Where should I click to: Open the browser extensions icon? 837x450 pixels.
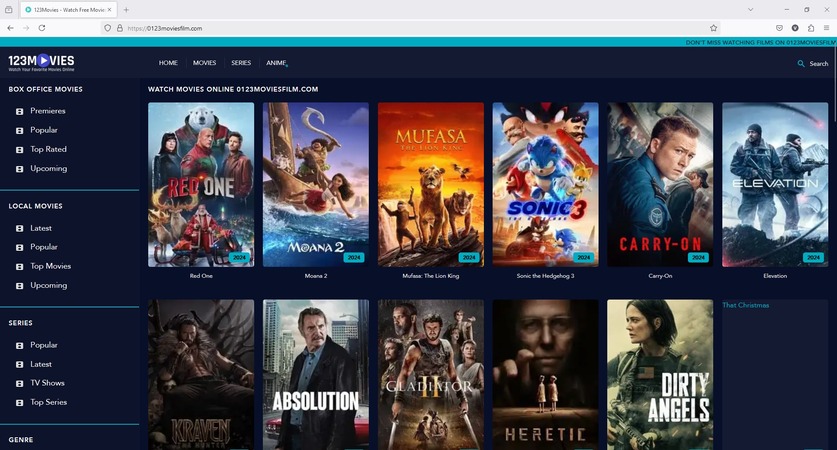(811, 28)
